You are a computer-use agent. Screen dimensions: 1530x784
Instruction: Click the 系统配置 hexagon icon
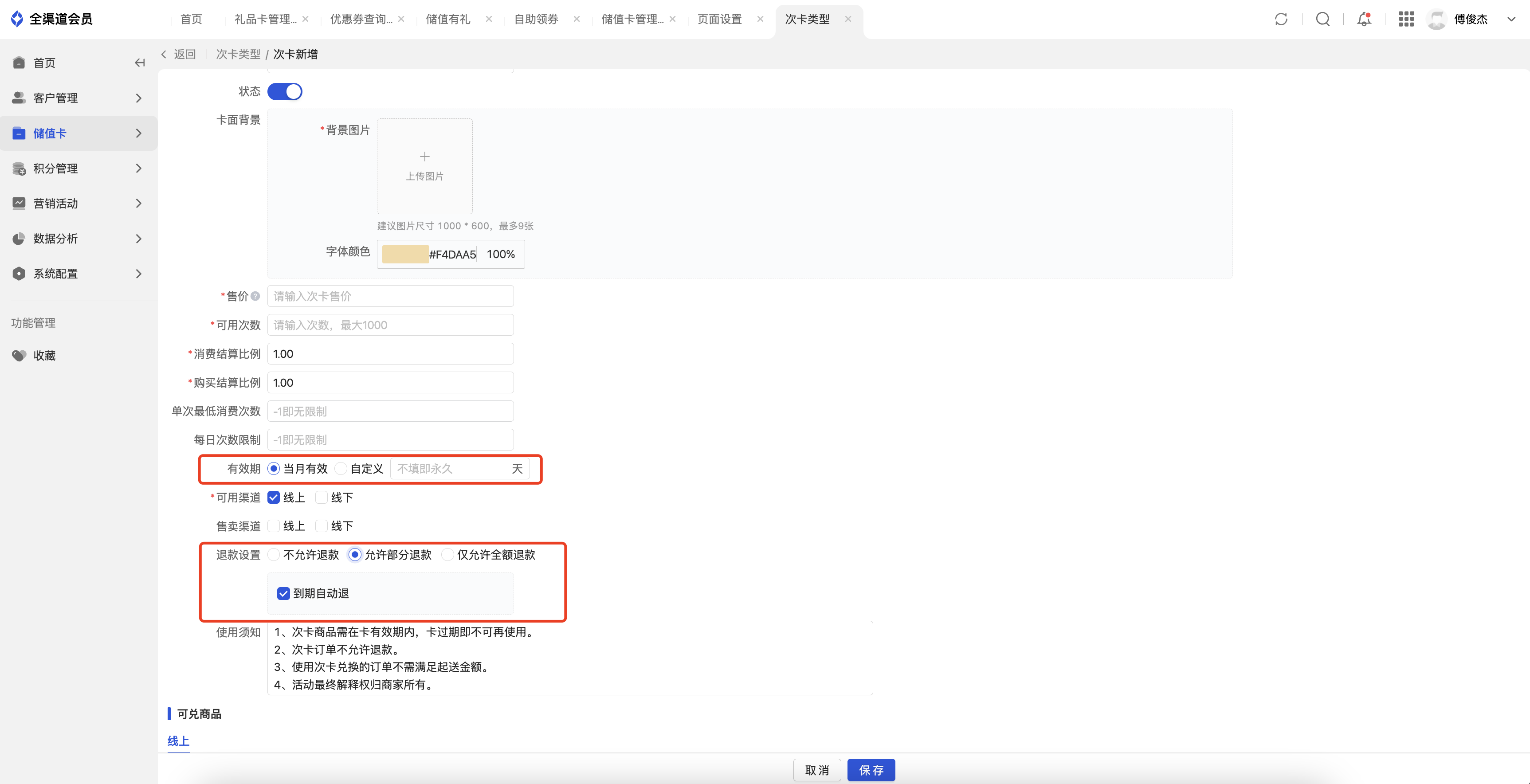click(x=19, y=273)
